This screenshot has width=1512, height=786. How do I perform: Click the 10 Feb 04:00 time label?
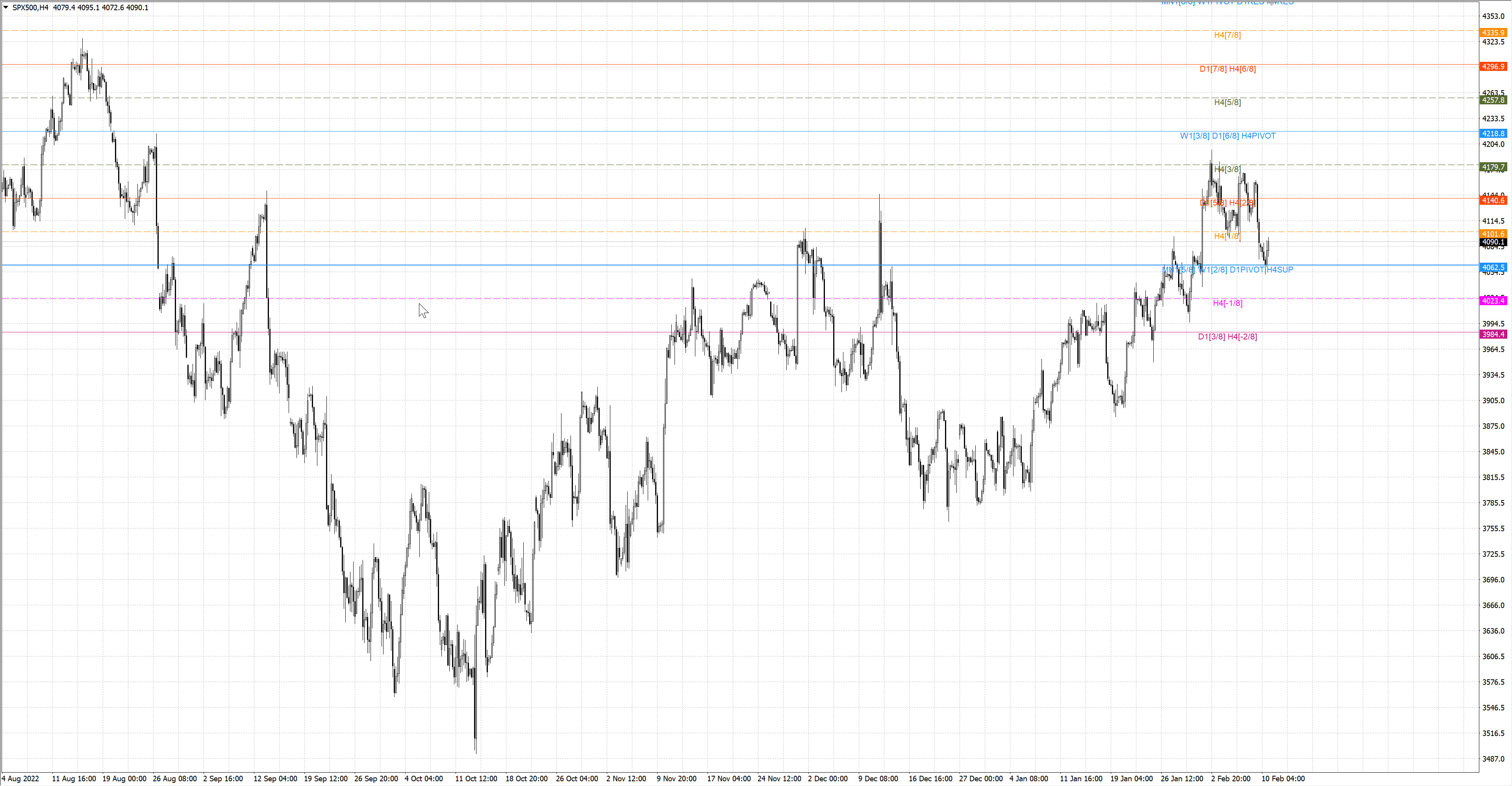click(1283, 779)
